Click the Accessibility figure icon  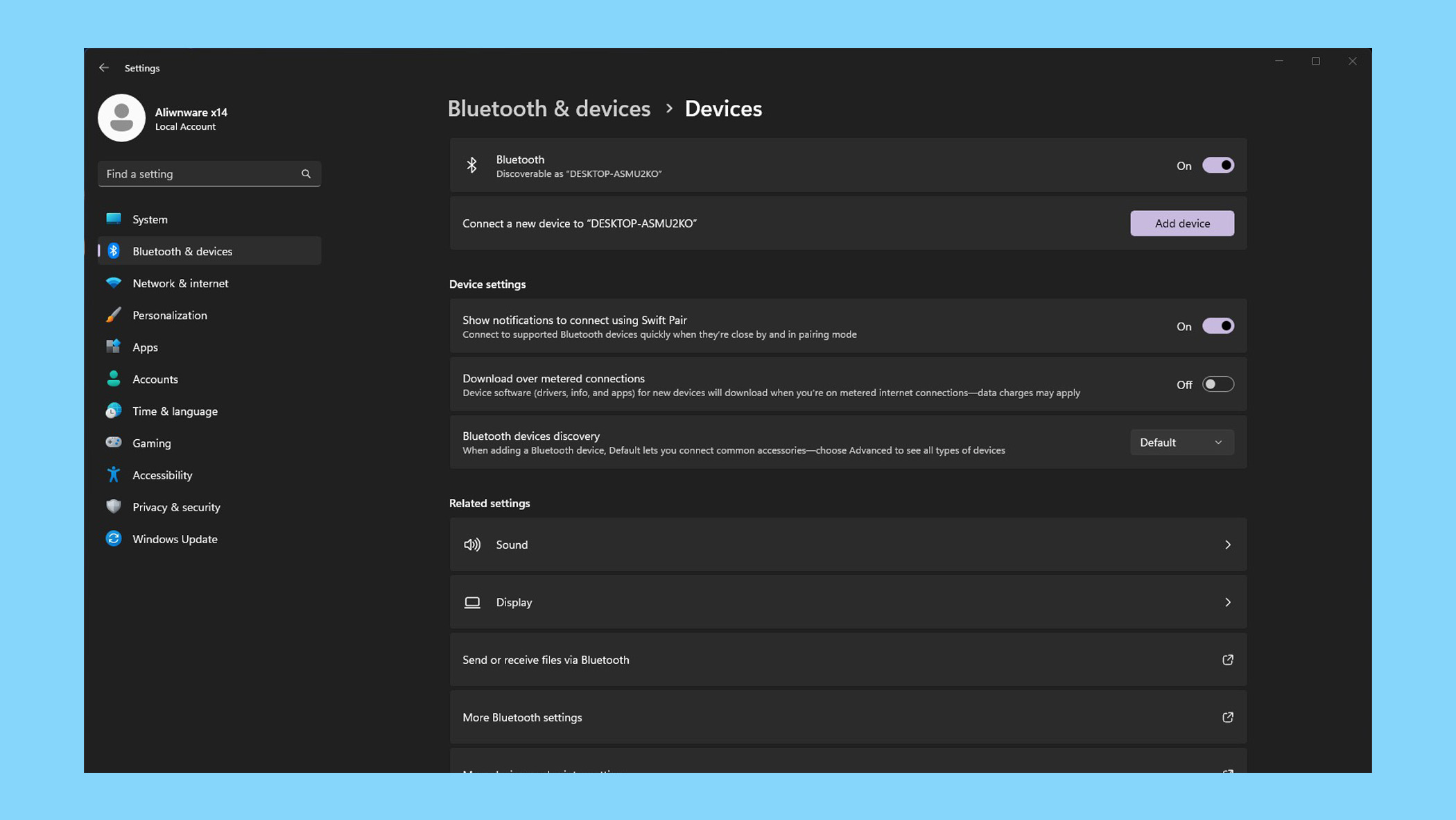[114, 475]
